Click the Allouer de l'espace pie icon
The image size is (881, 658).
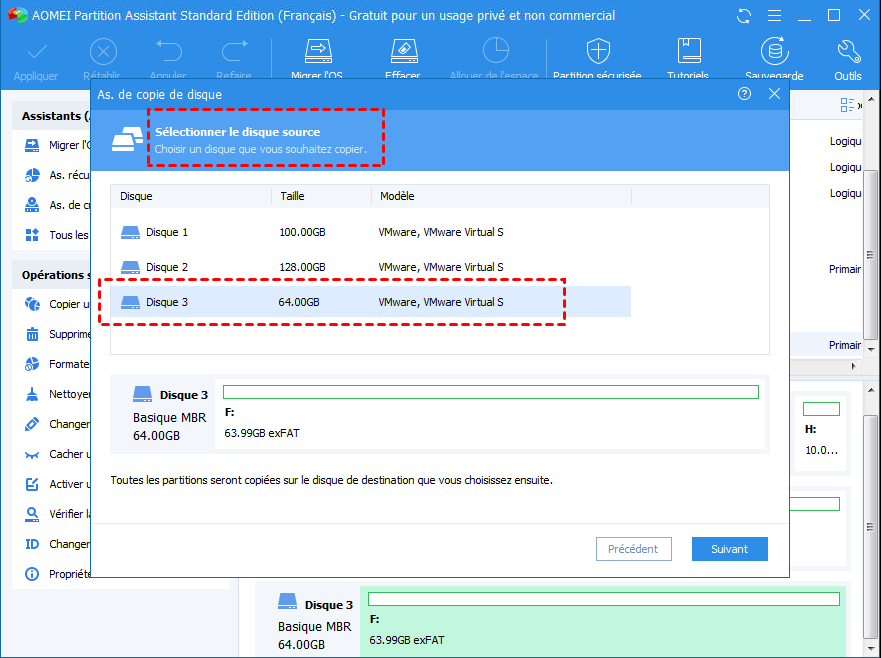pyautogui.click(x=495, y=51)
